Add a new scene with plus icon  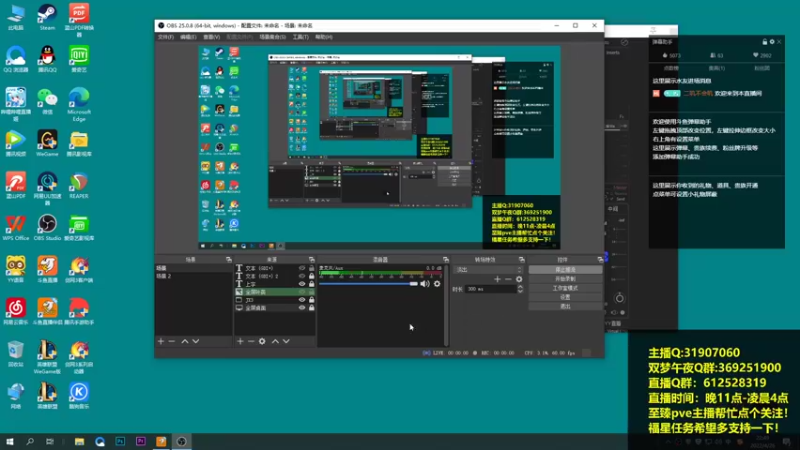[161, 341]
